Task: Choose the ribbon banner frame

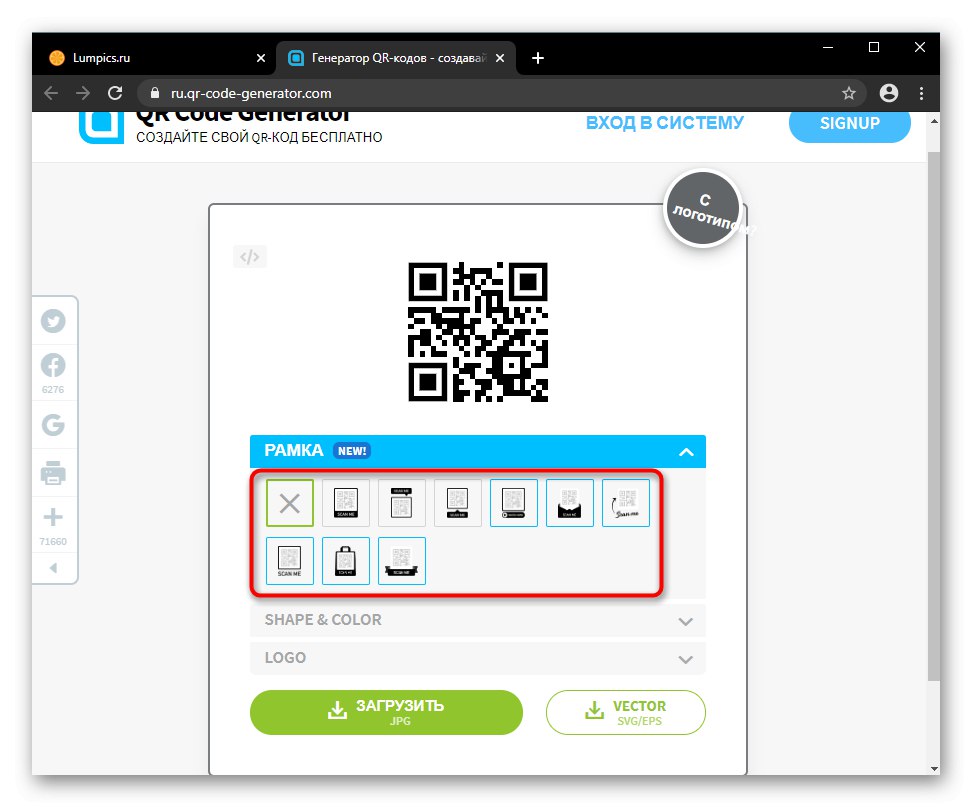Action: pos(402,561)
